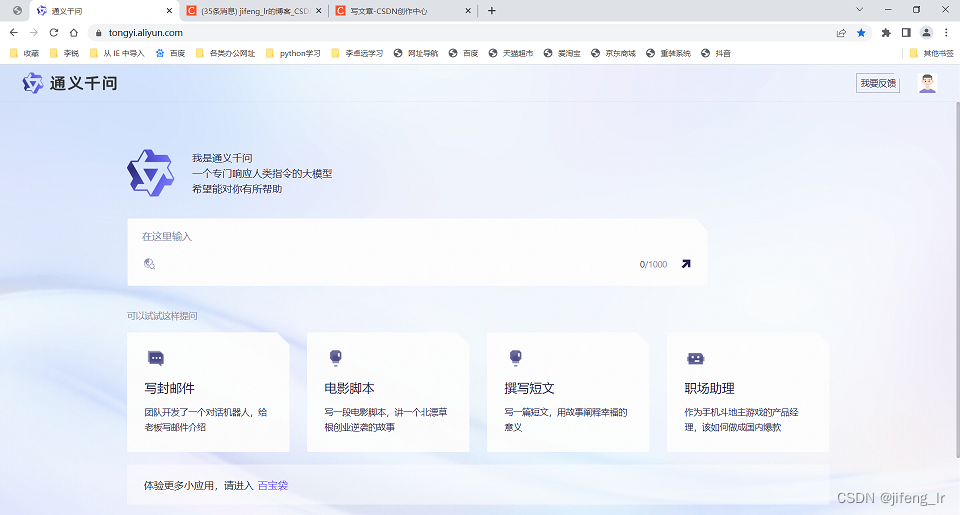Viewport: 960px width, 515px height.
Task: Close the 通义千问 tab
Action: (170, 11)
